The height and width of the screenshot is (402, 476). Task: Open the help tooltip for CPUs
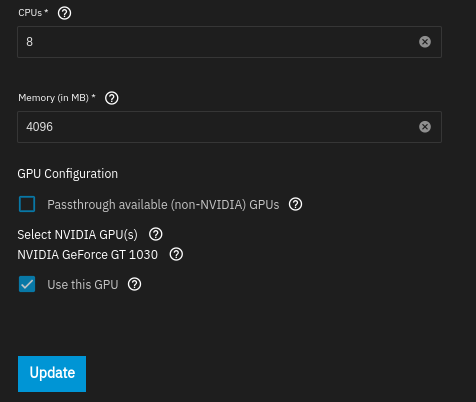click(64, 13)
